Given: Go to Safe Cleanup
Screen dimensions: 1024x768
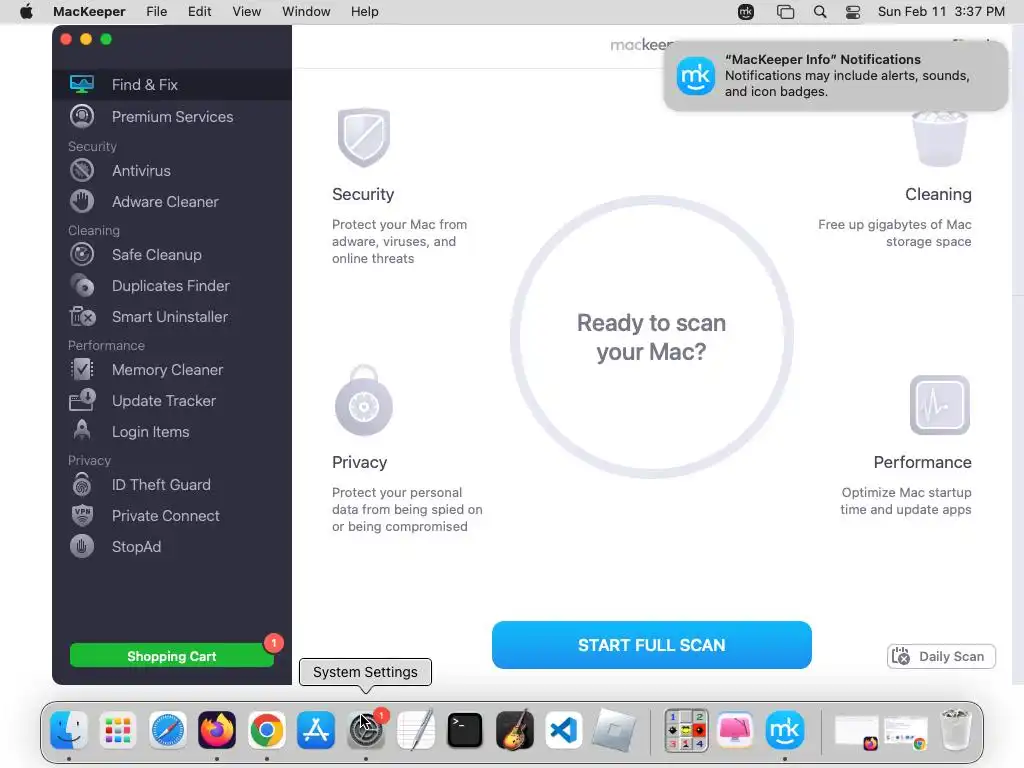Looking at the screenshot, I should click(x=172, y=255).
